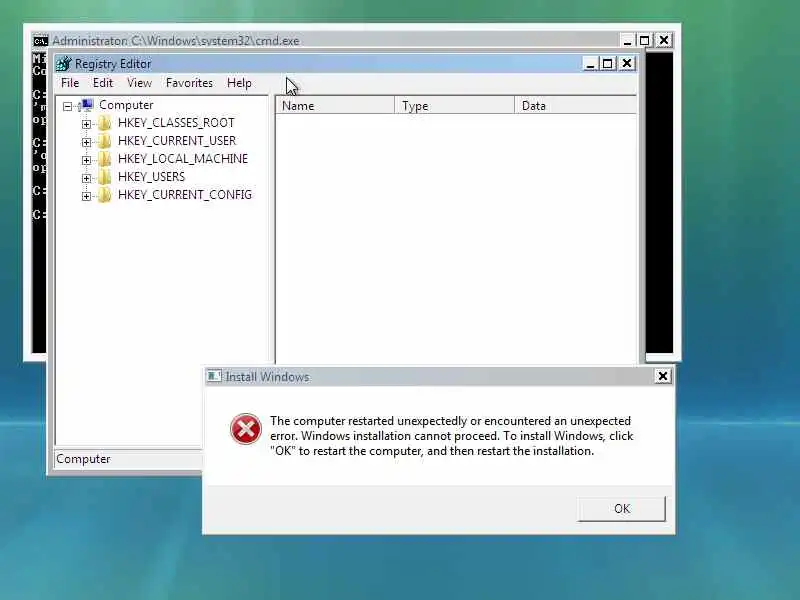Minimize the Registry Editor window
Screen dimensions: 800x600
coord(590,64)
